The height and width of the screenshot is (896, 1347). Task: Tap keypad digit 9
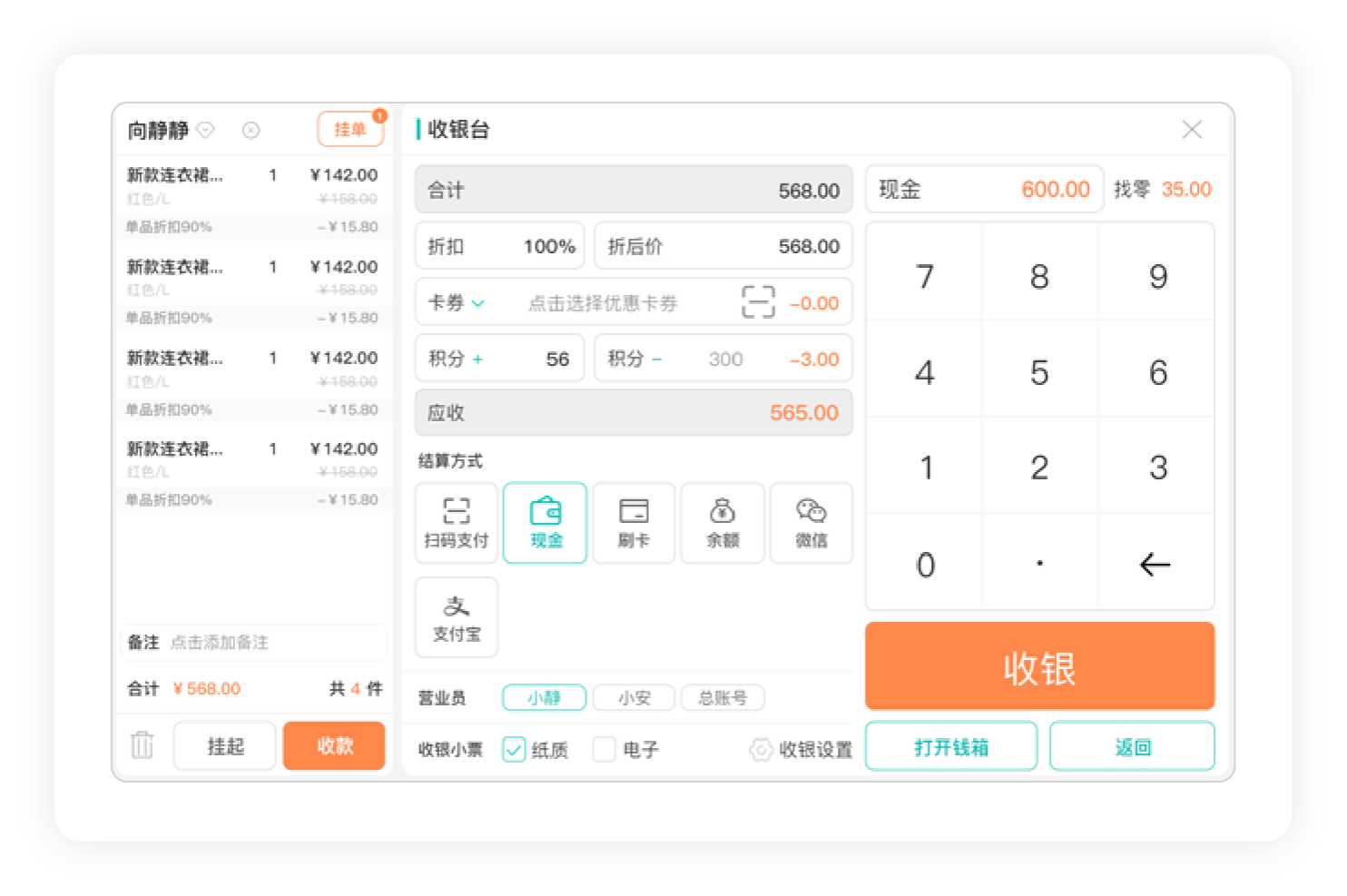pos(1157,276)
